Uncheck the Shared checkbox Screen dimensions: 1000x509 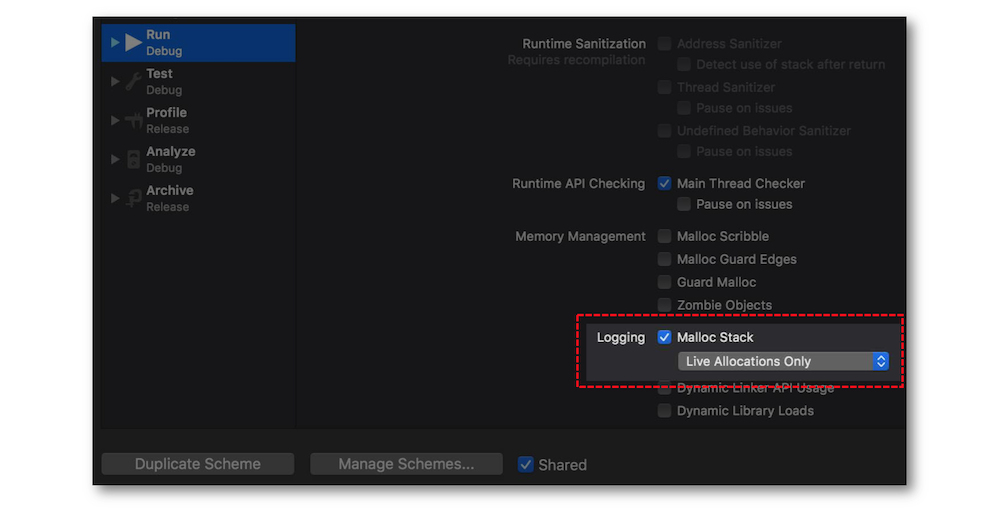[x=526, y=464]
